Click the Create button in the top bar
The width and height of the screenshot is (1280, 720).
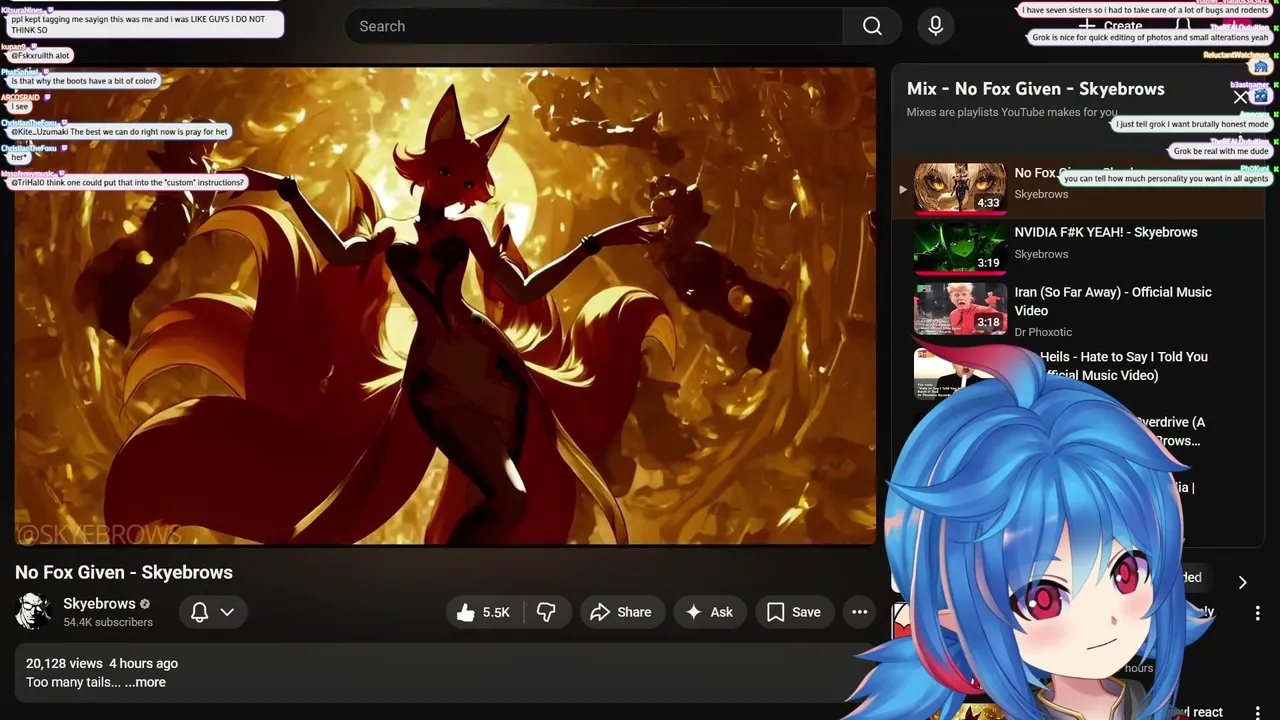pos(1112,26)
